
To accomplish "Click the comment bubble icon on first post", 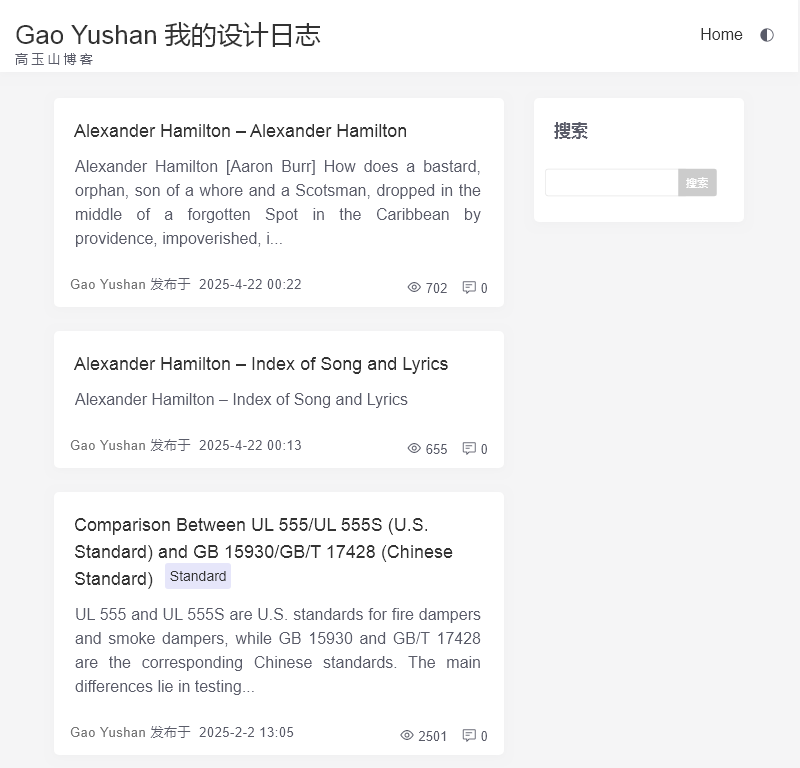I will point(469,287).
